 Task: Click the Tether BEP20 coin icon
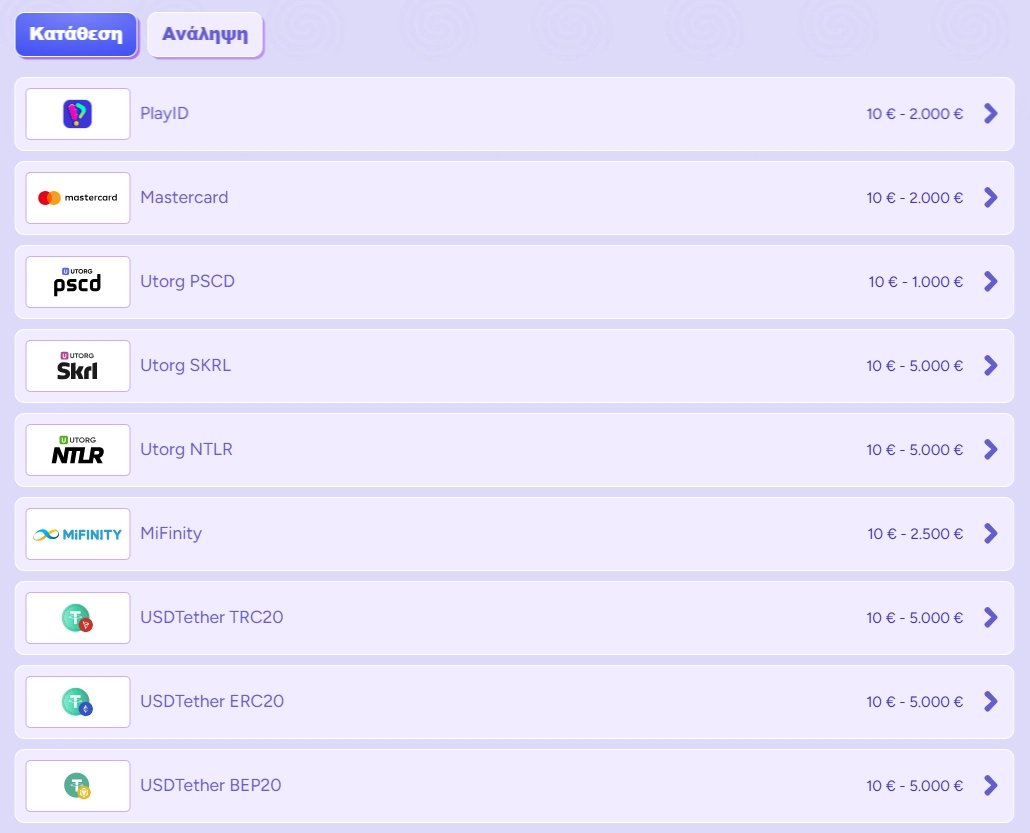(77, 786)
